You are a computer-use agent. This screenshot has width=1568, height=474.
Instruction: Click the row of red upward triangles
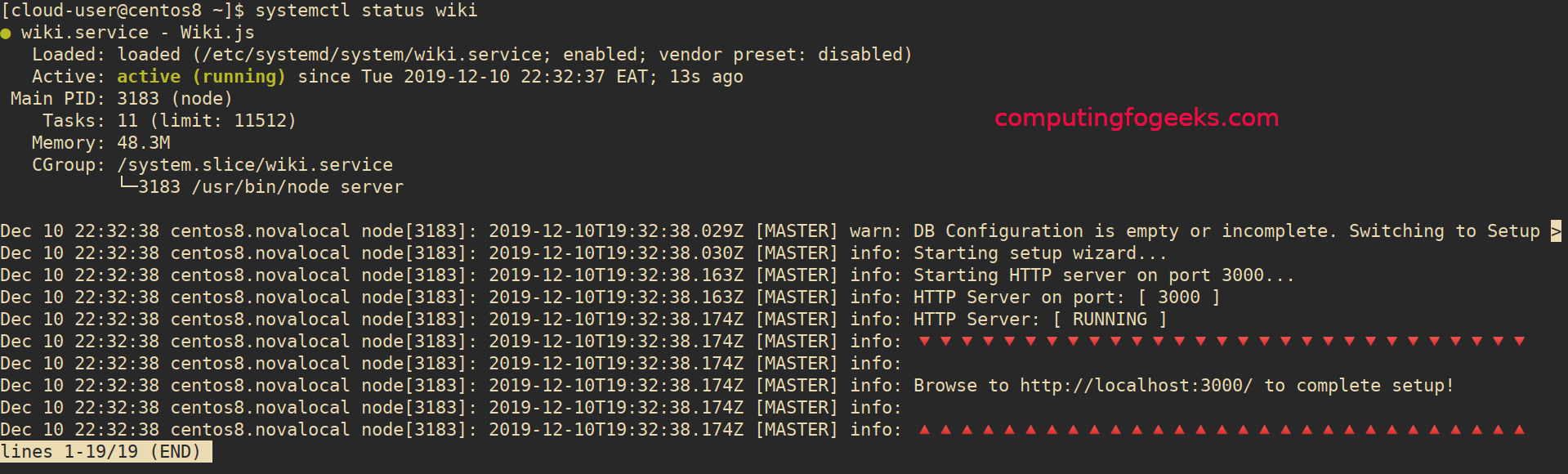[x=1221, y=429]
